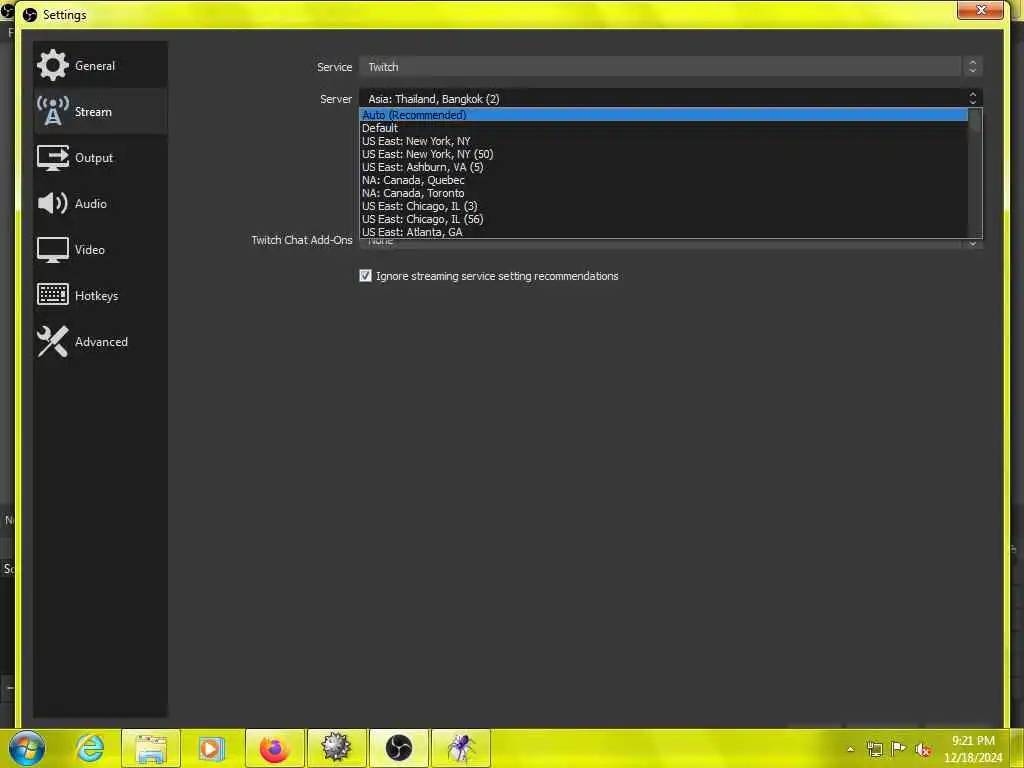Show hidden tray icons arrow
The image size is (1024, 768).
850,749
